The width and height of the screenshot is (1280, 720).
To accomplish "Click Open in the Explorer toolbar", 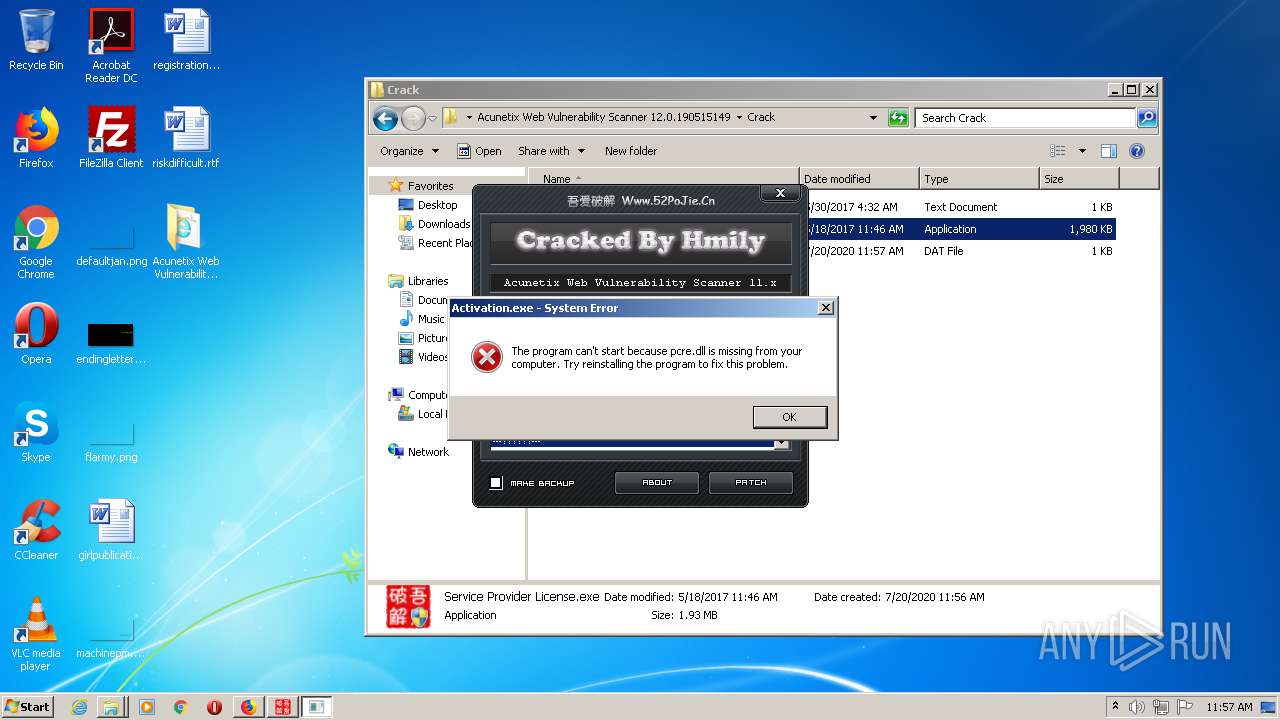I will click(479, 151).
